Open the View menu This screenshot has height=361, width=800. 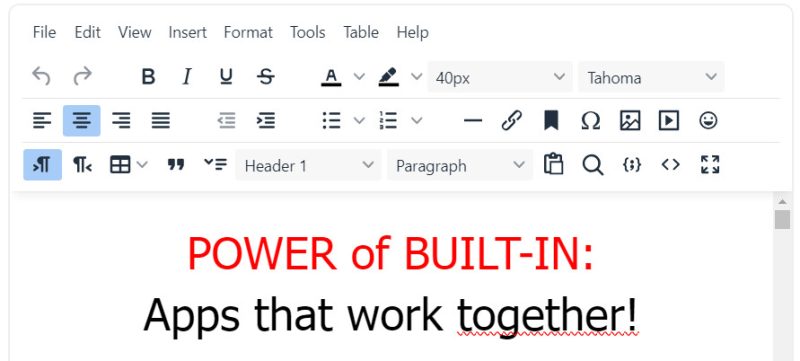tap(135, 32)
